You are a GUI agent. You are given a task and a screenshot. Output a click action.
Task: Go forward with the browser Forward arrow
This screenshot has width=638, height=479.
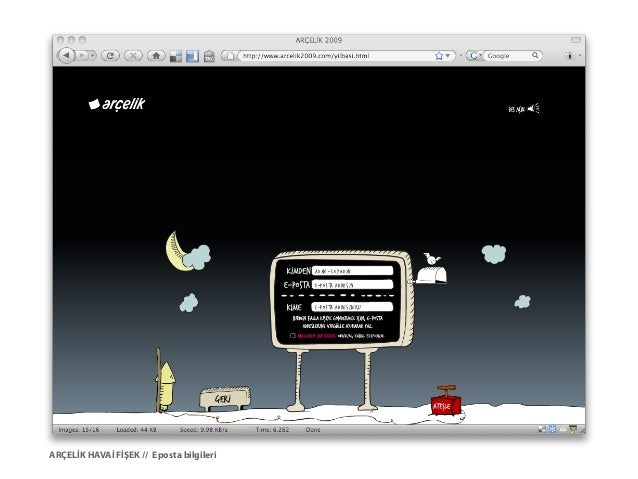tap(82, 55)
